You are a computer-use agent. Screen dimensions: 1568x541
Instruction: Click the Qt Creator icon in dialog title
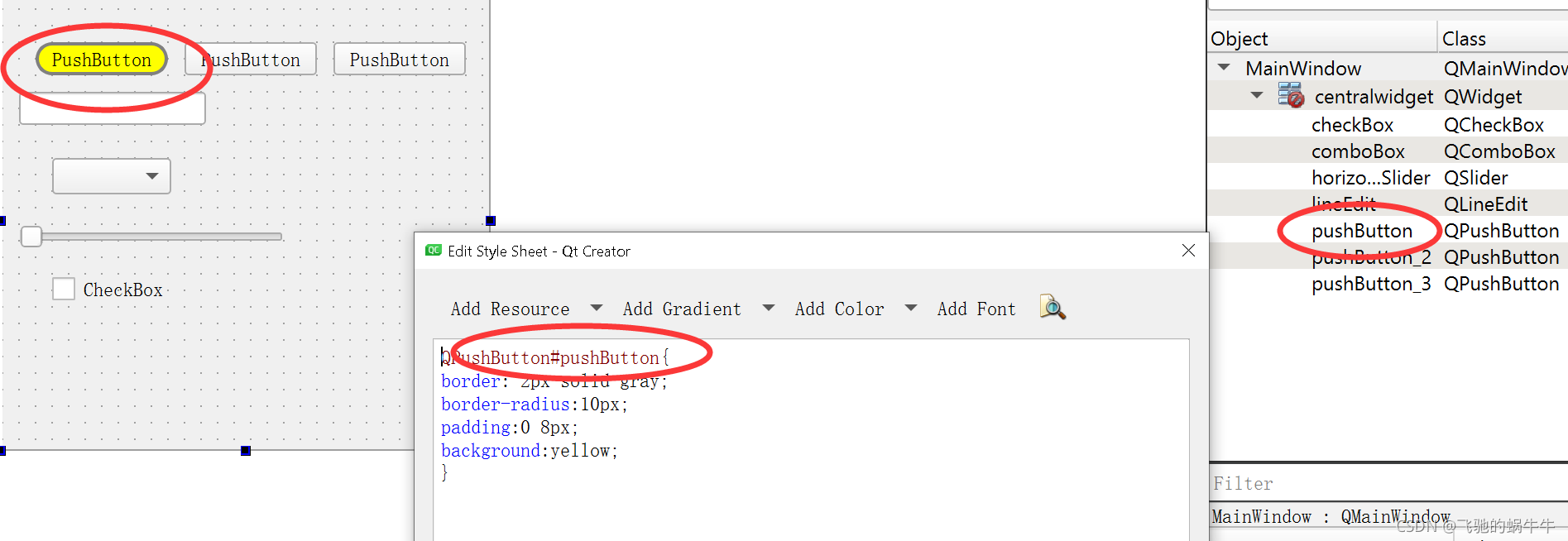tap(434, 251)
